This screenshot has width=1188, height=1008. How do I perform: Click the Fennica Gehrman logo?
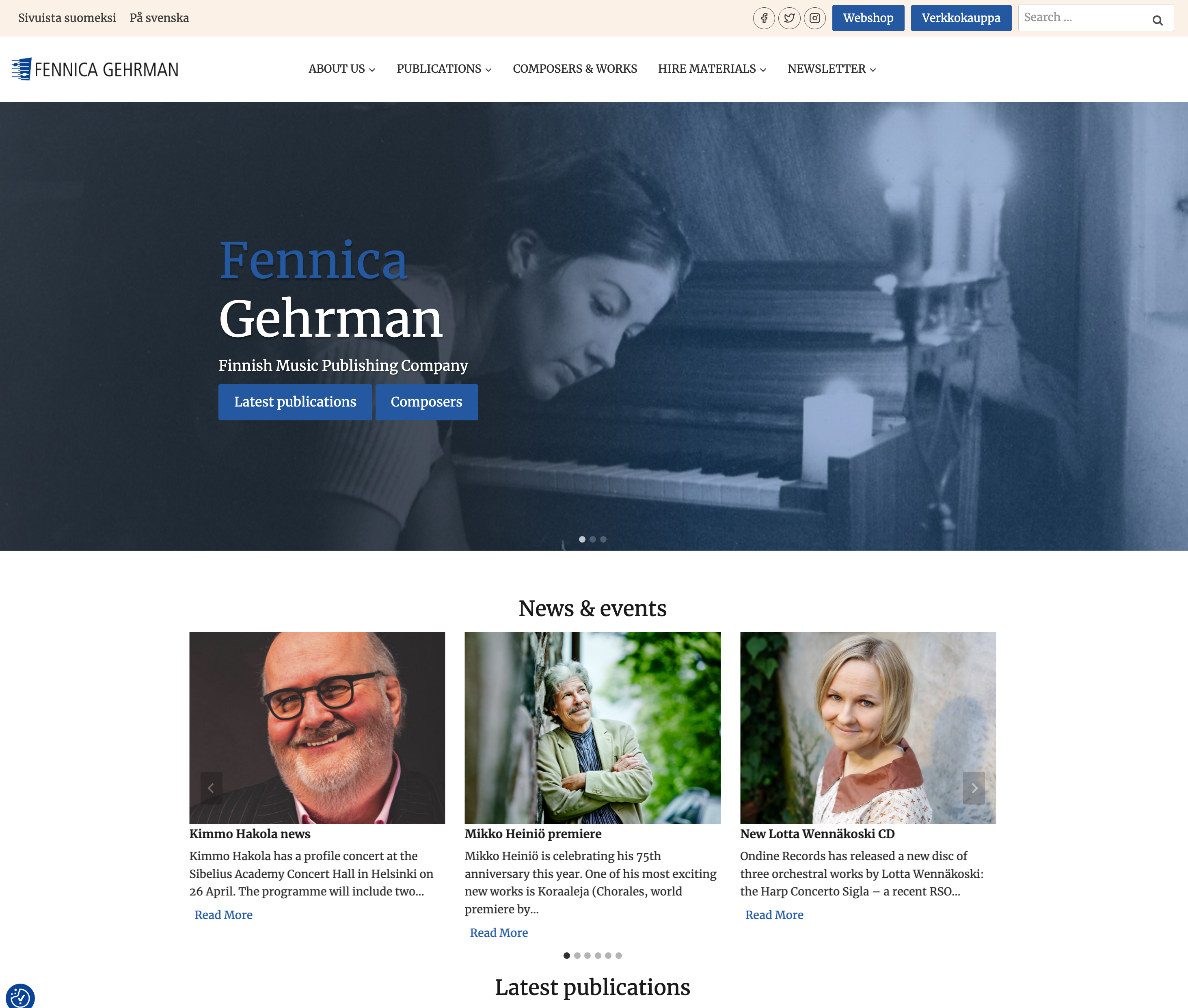click(95, 69)
